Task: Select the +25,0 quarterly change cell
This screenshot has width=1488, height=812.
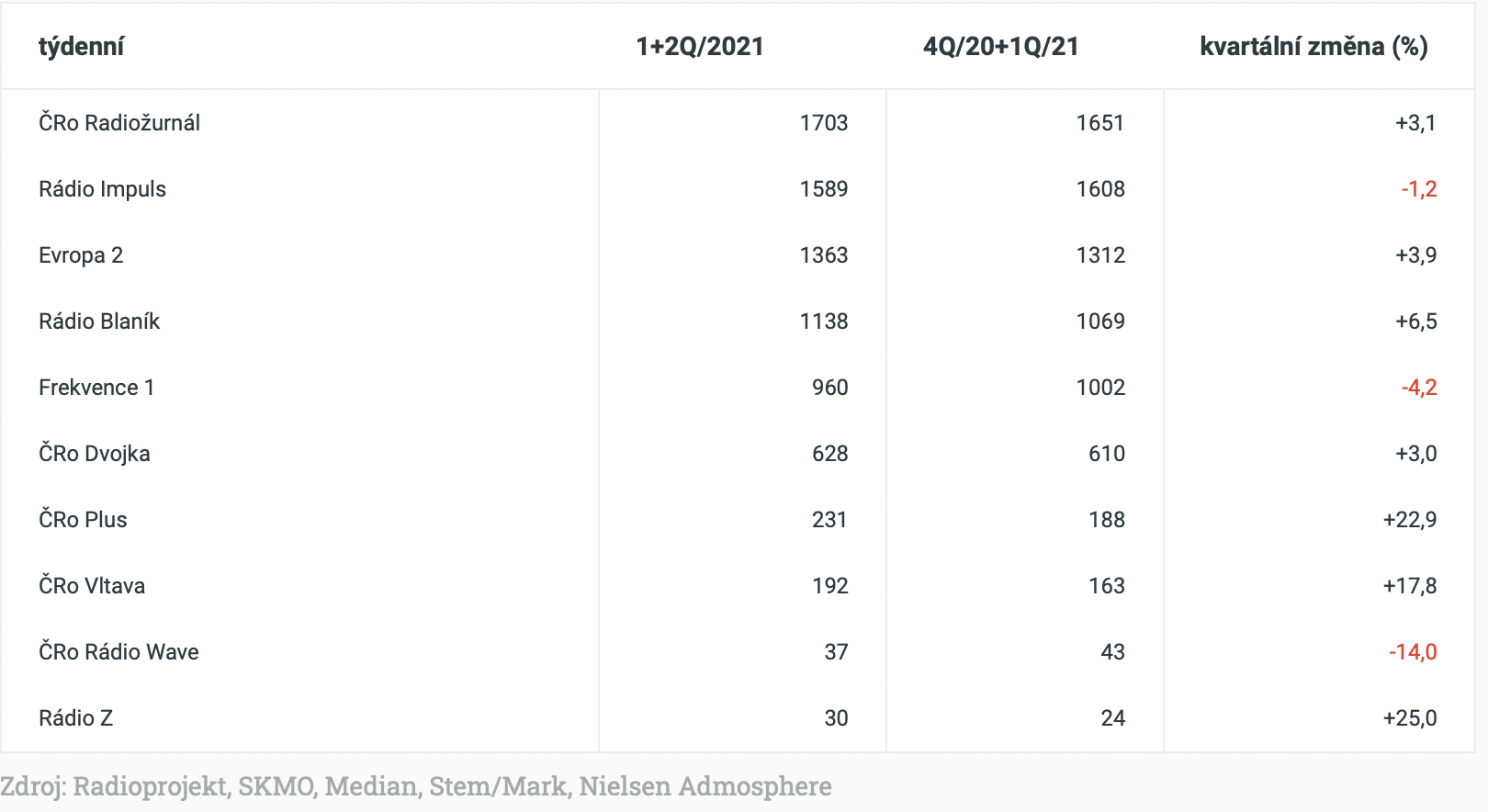Action: (x=1409, y=718)
